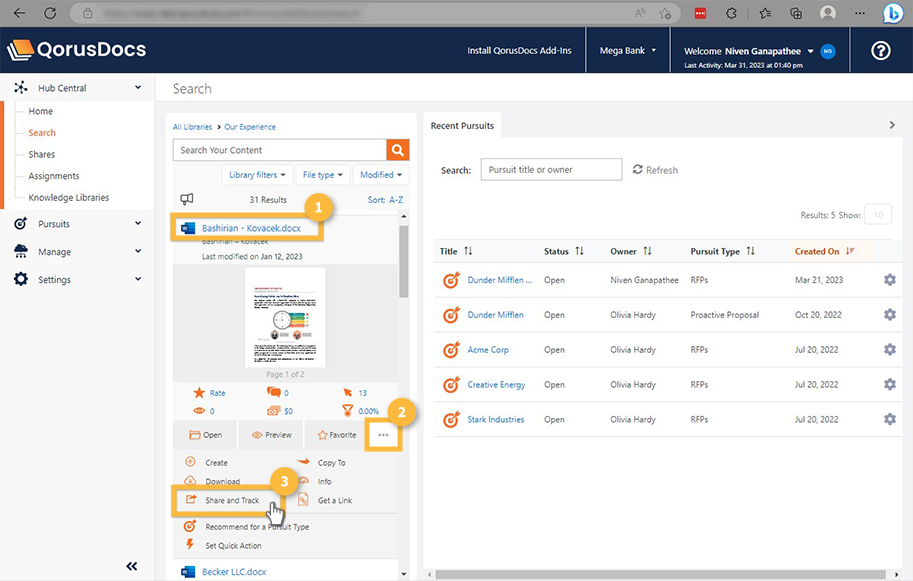This screenshot has width=913, height=581.
Task: Open Knowledge Libraries in the sidebar
Action: point(68,198)
